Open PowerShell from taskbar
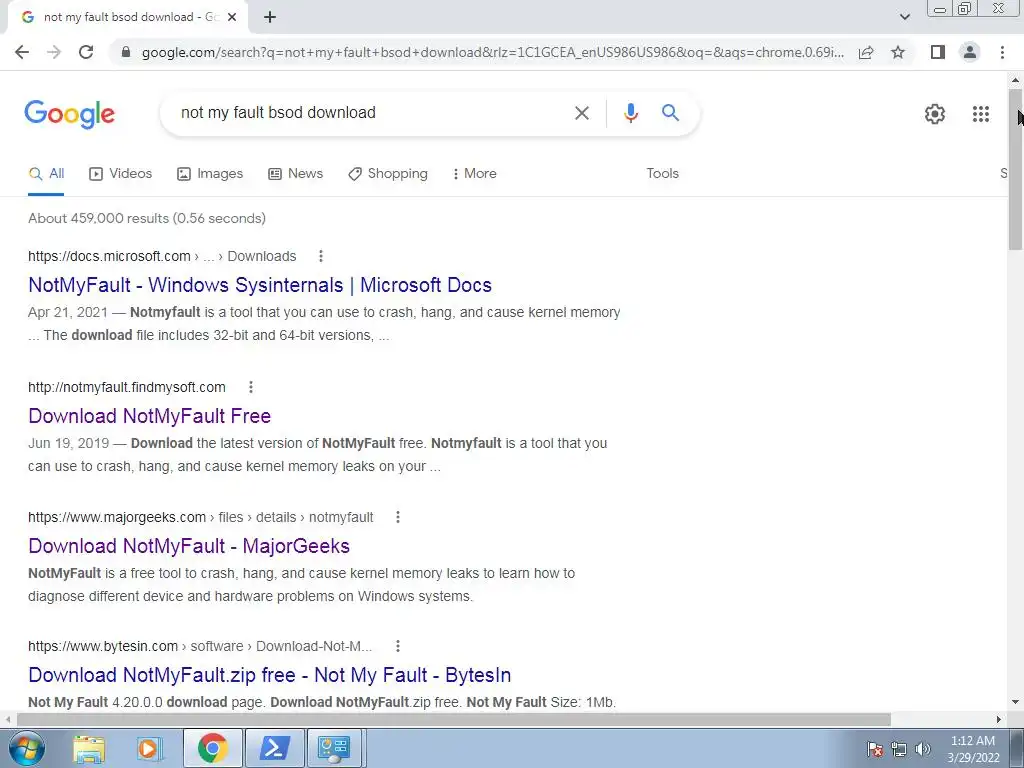This screenshot has width=1024, height=768. coord(274,748)
